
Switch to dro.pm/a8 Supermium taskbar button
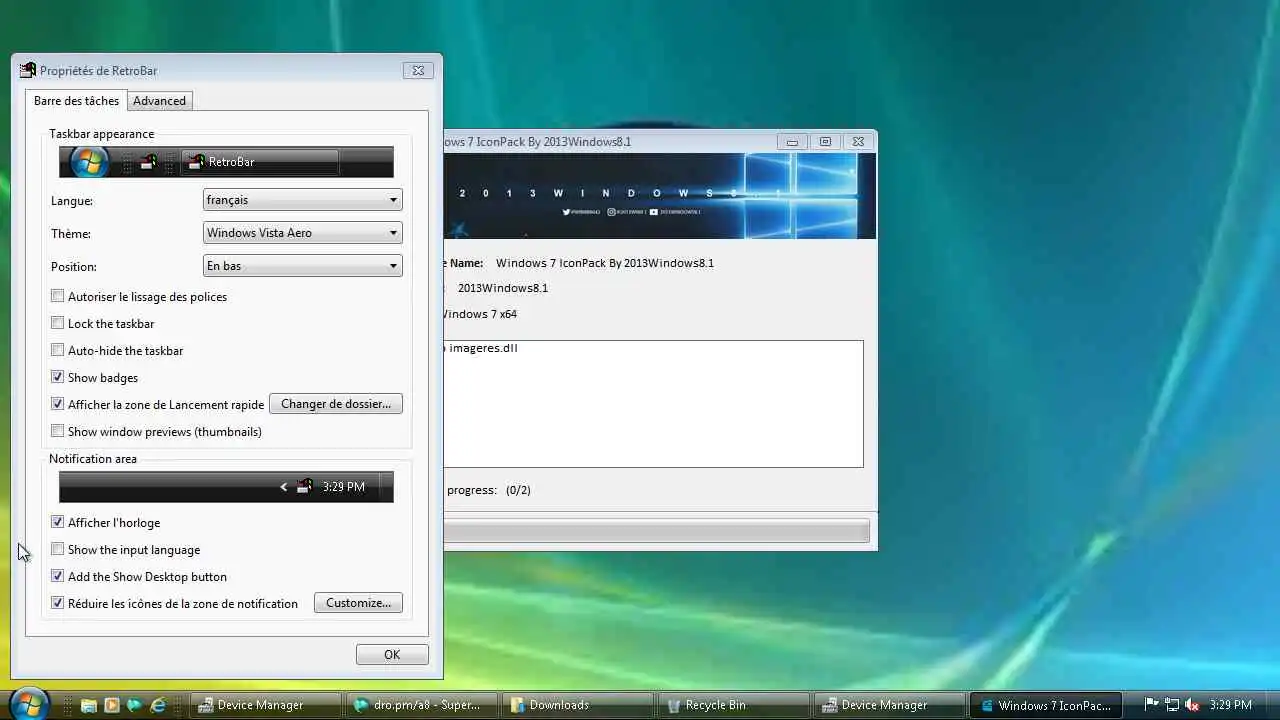coord(420,705)
